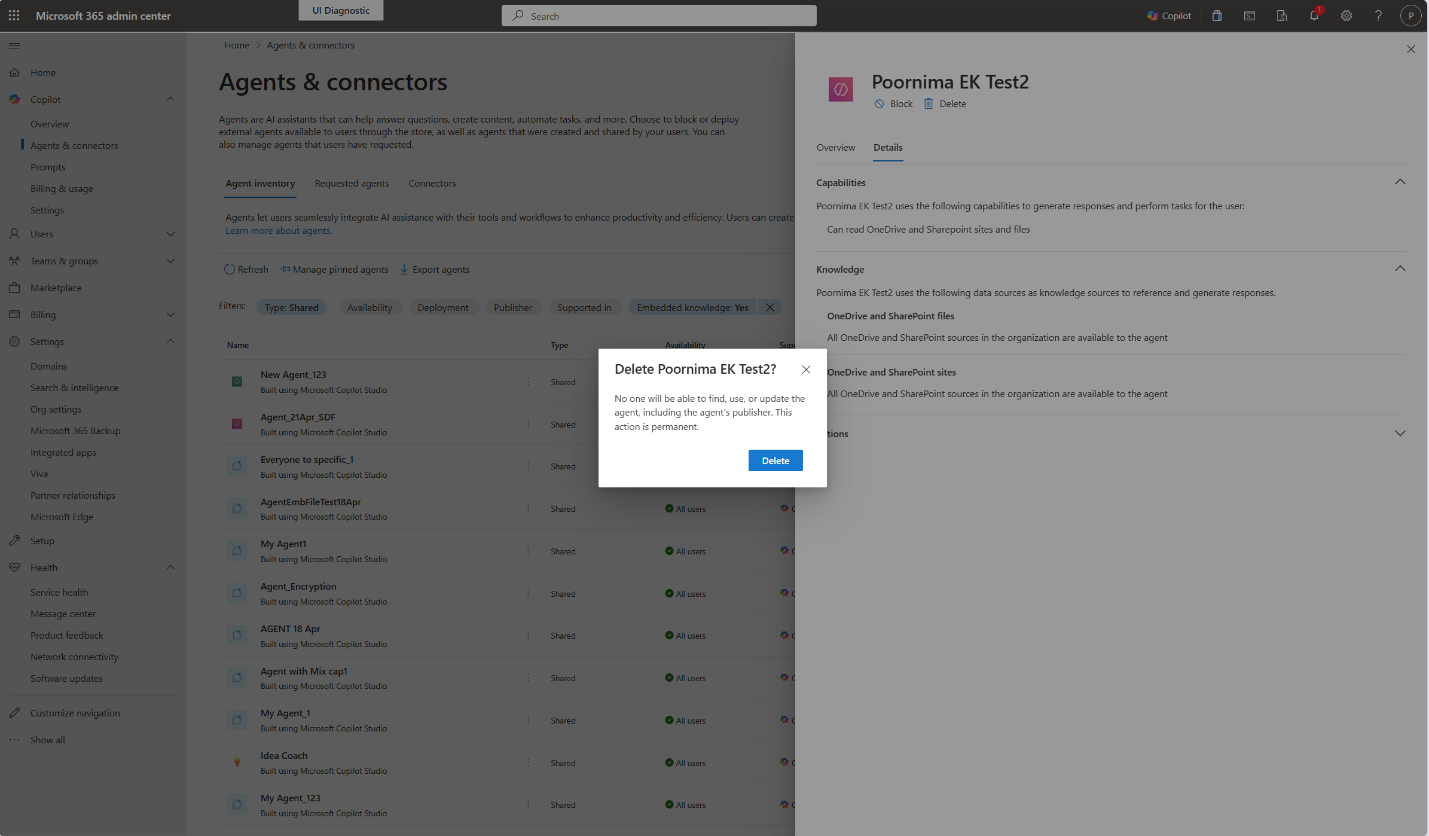Screen dimensions: 1429x836
Task: Click Show all navigation items
Action: (47, 740)
